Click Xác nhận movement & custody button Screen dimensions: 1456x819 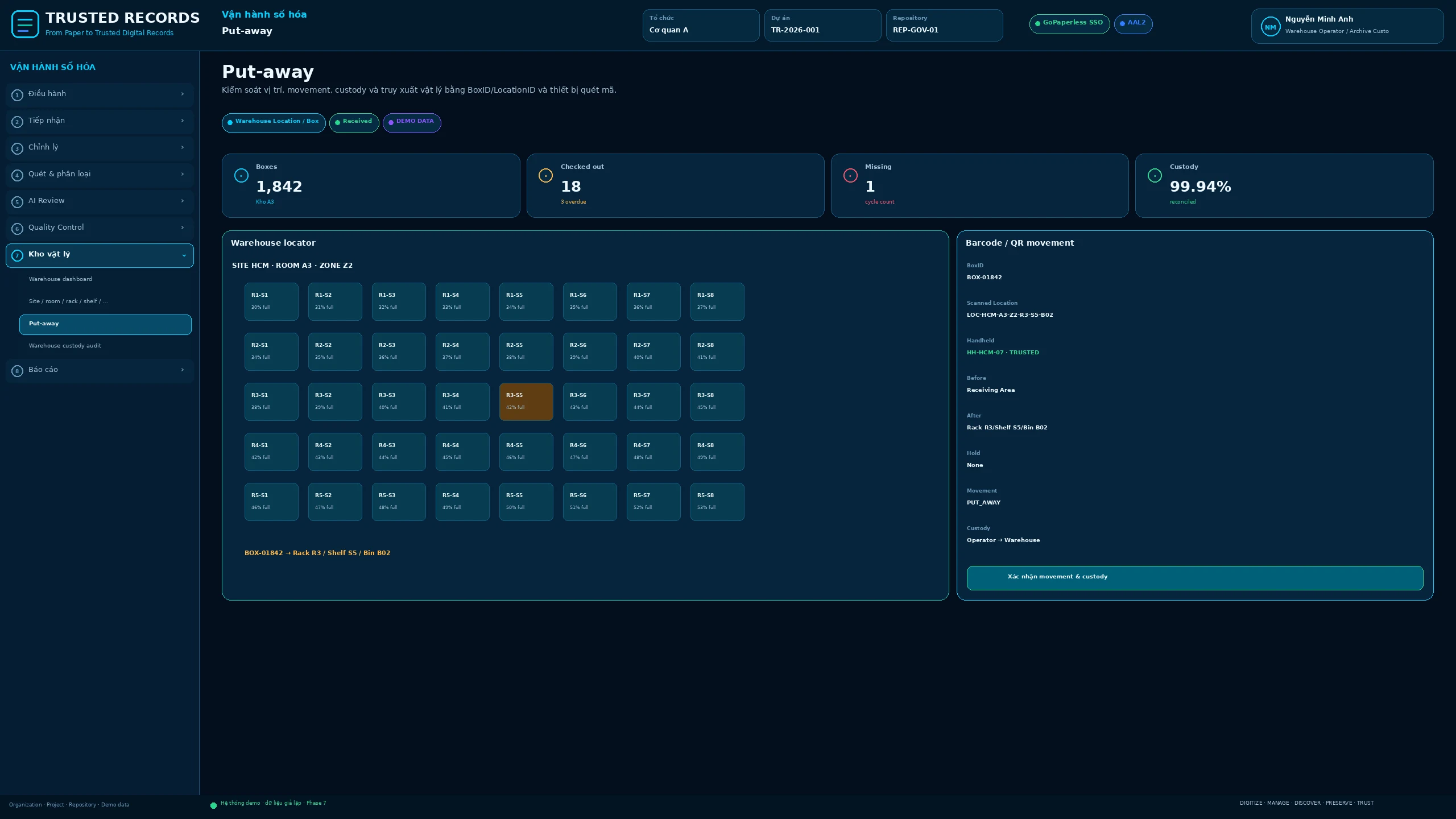pos(1195,578)
